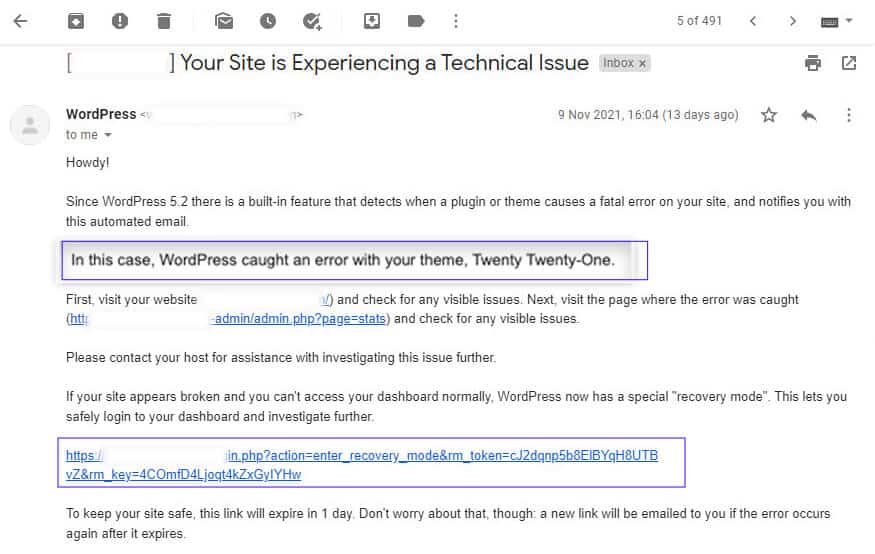
Task: Archive this email
Action: click(x=76, y=21)
